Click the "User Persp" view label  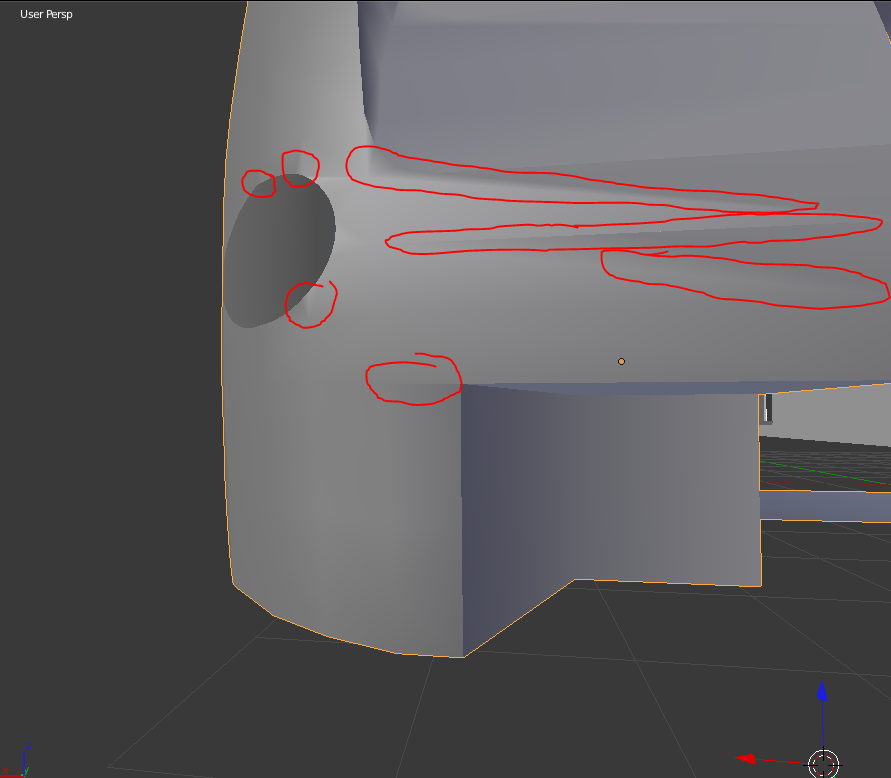click(46, 14)
